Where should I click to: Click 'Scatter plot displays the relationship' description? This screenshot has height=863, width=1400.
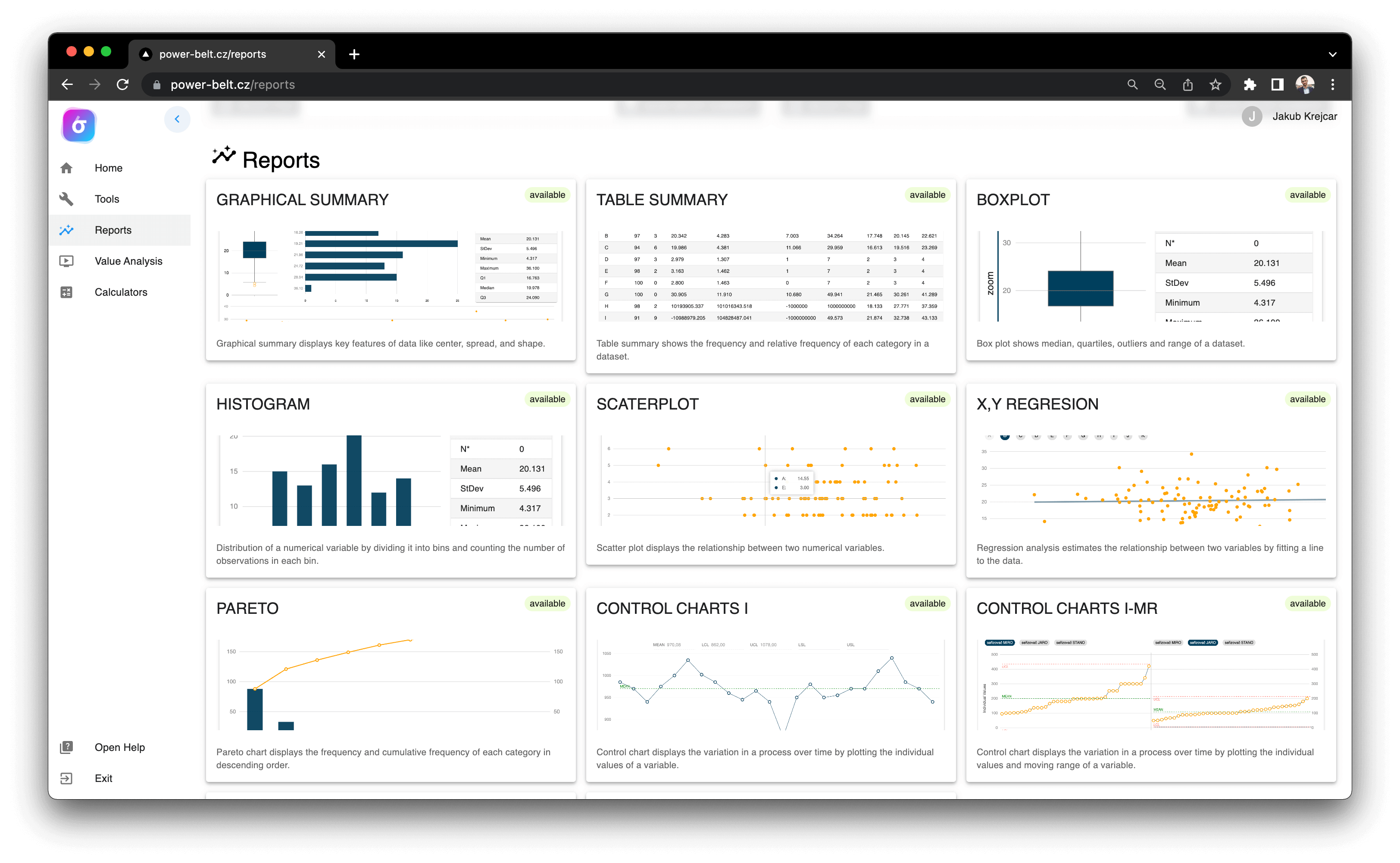740,548
